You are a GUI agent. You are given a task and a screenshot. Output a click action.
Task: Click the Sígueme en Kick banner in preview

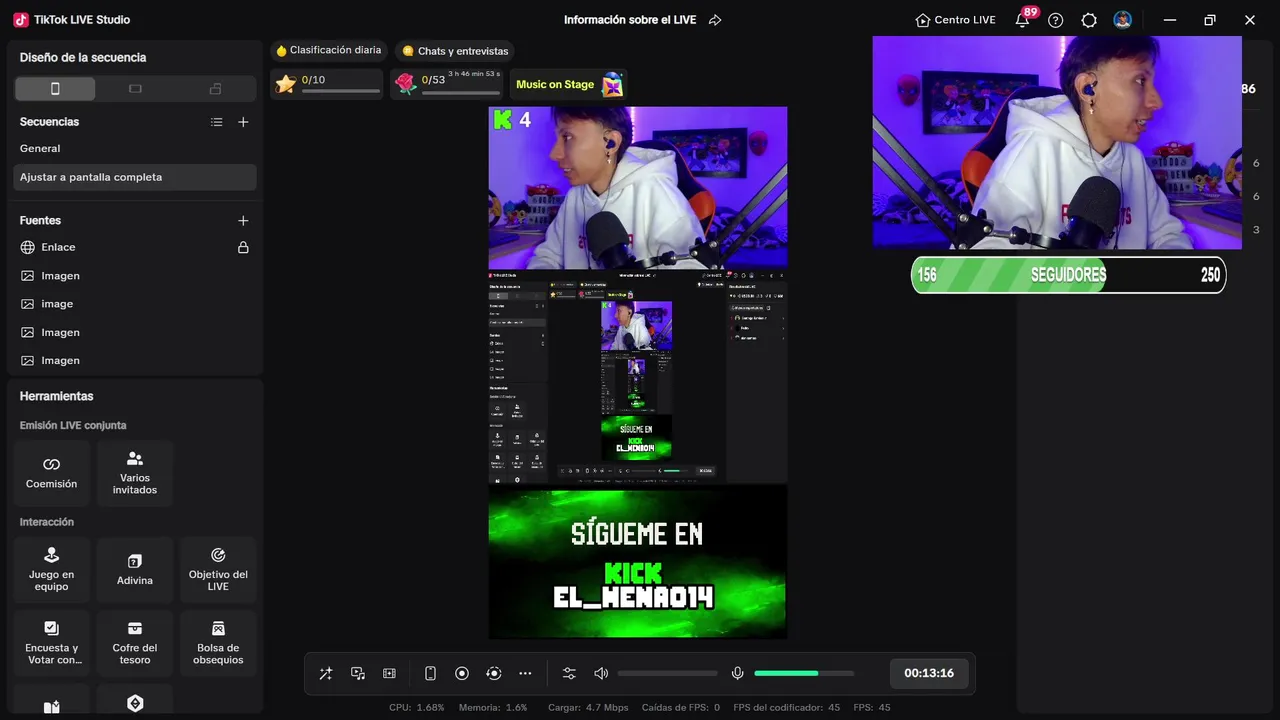point(637,563)
